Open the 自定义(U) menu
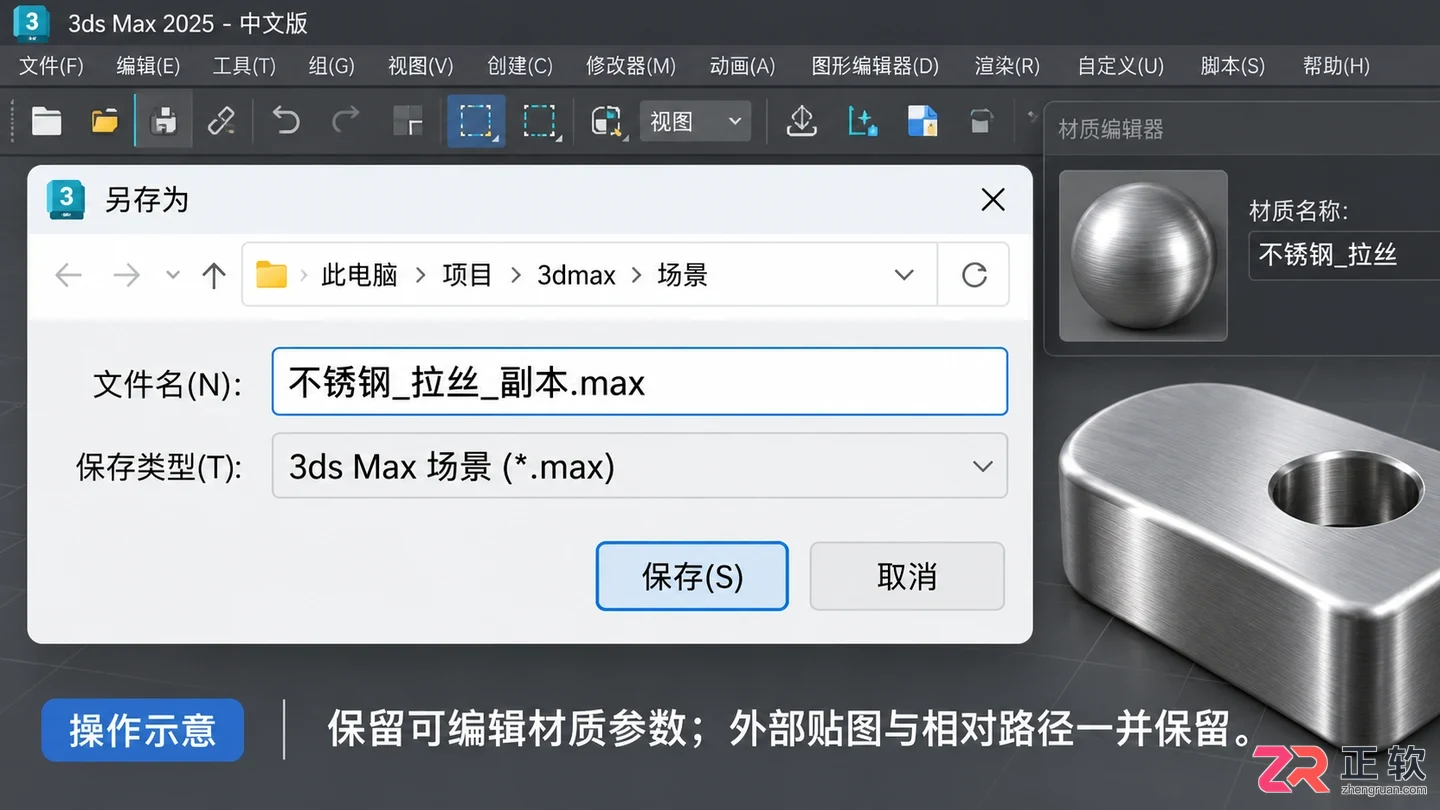 tap(1120, 66)
